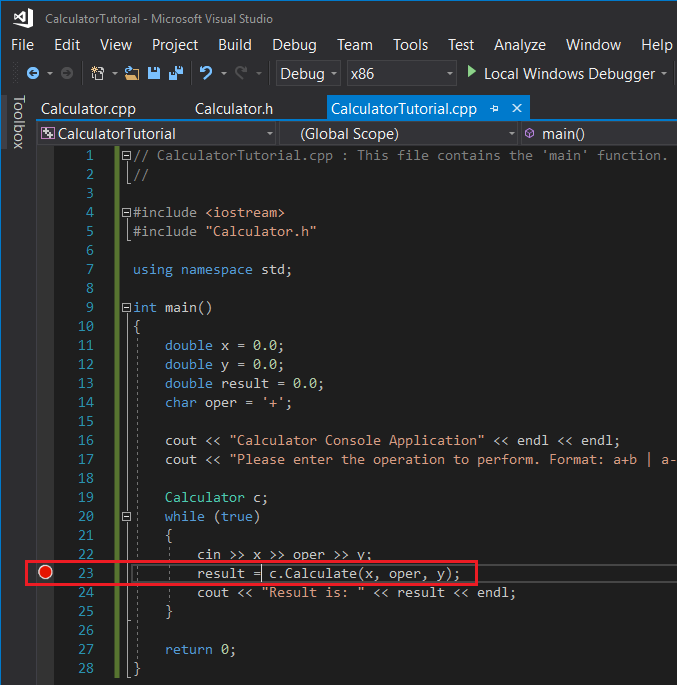Click the Navigate Backward arrow icon
Image resolution: width=677 pixels, height=686 pixels.
pos(32,73)
